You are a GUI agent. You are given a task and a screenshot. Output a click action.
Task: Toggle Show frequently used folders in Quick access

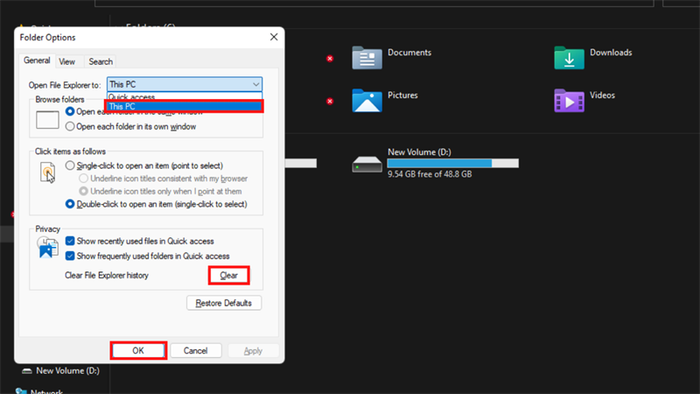pos(148,256)
